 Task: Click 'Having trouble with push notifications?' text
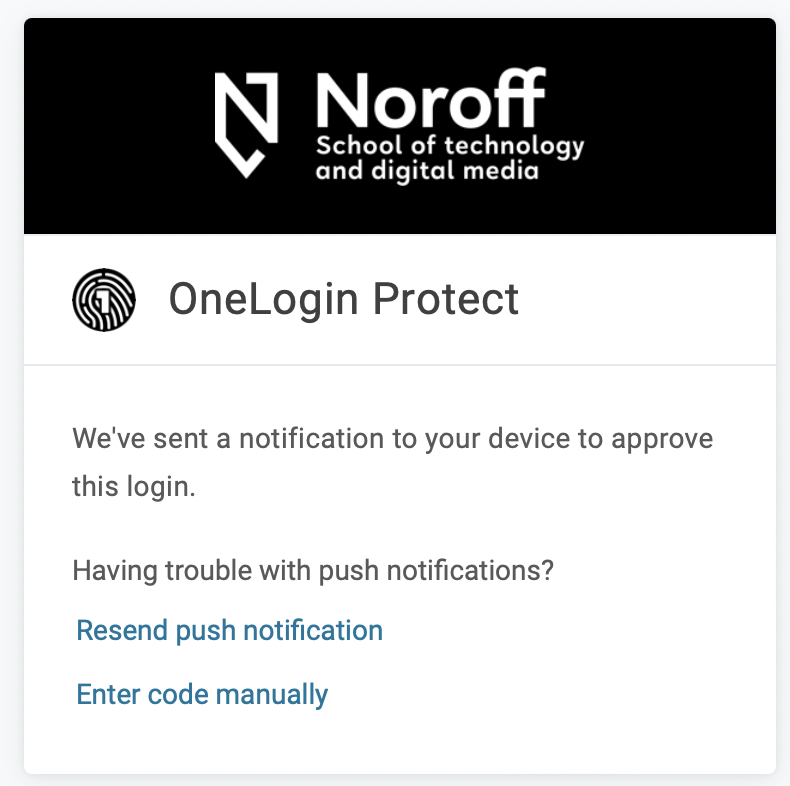pyautogui.click(x=313, y=571)
